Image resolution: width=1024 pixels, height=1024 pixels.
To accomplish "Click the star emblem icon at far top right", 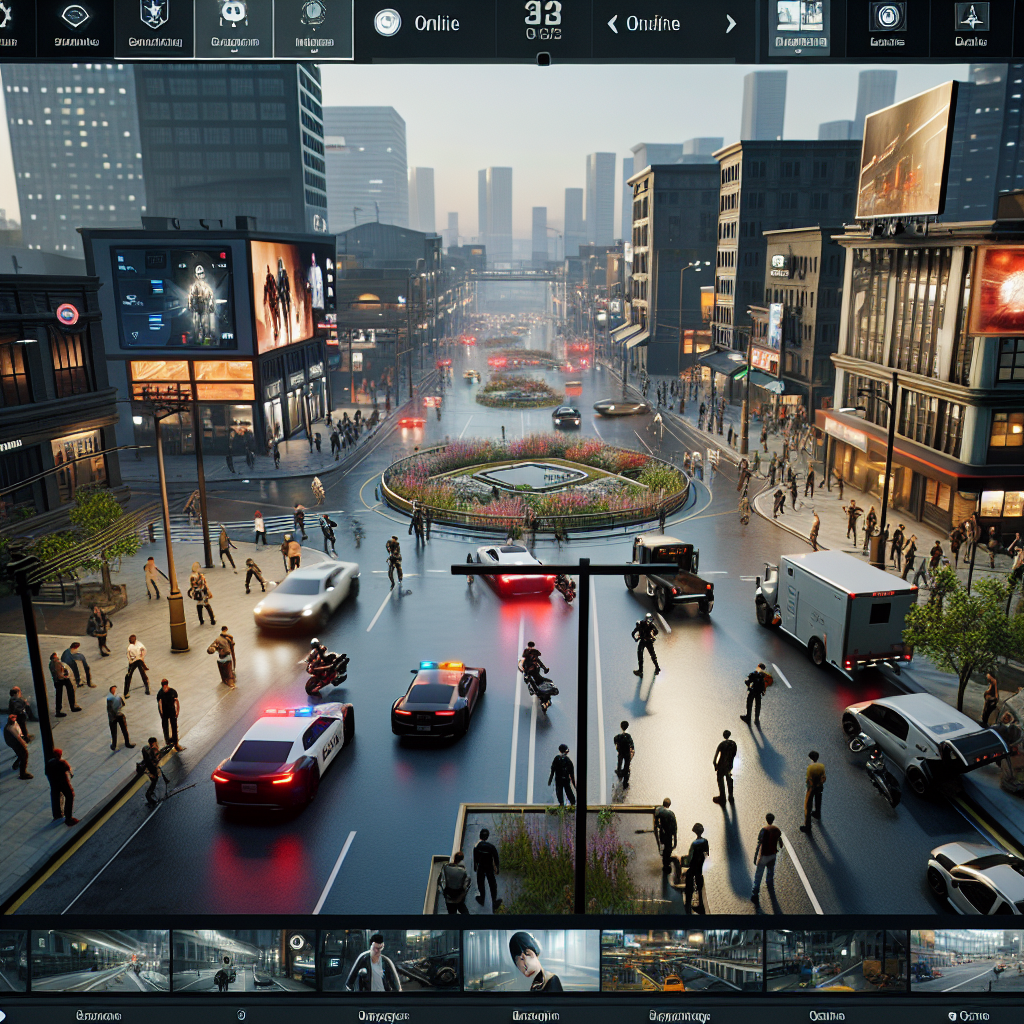I will (x=970, y=17).
